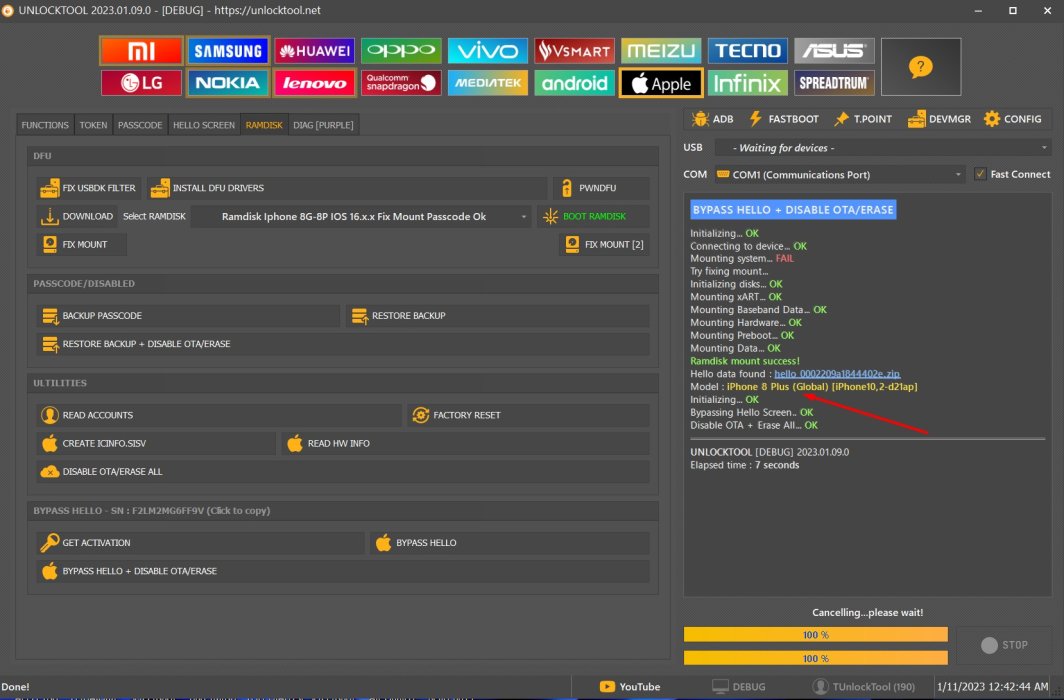
Task: Open the DIAG [PURPLE] tab
Action: [323, 125]
